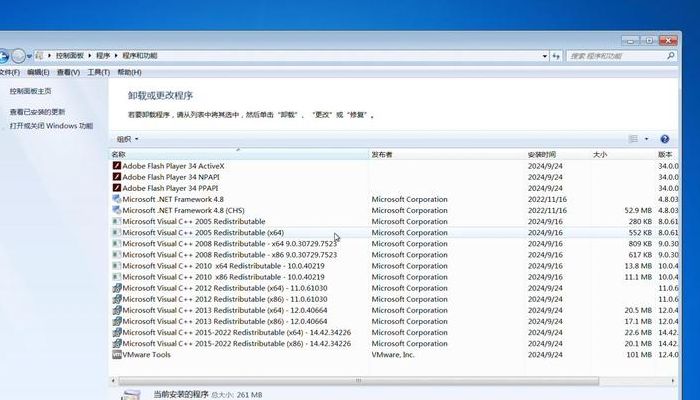Select Microsoft Visual C++ 2012 Redistributable (x64) name
Viewport: 700px width, 400px height.
[x=225, y=288]
